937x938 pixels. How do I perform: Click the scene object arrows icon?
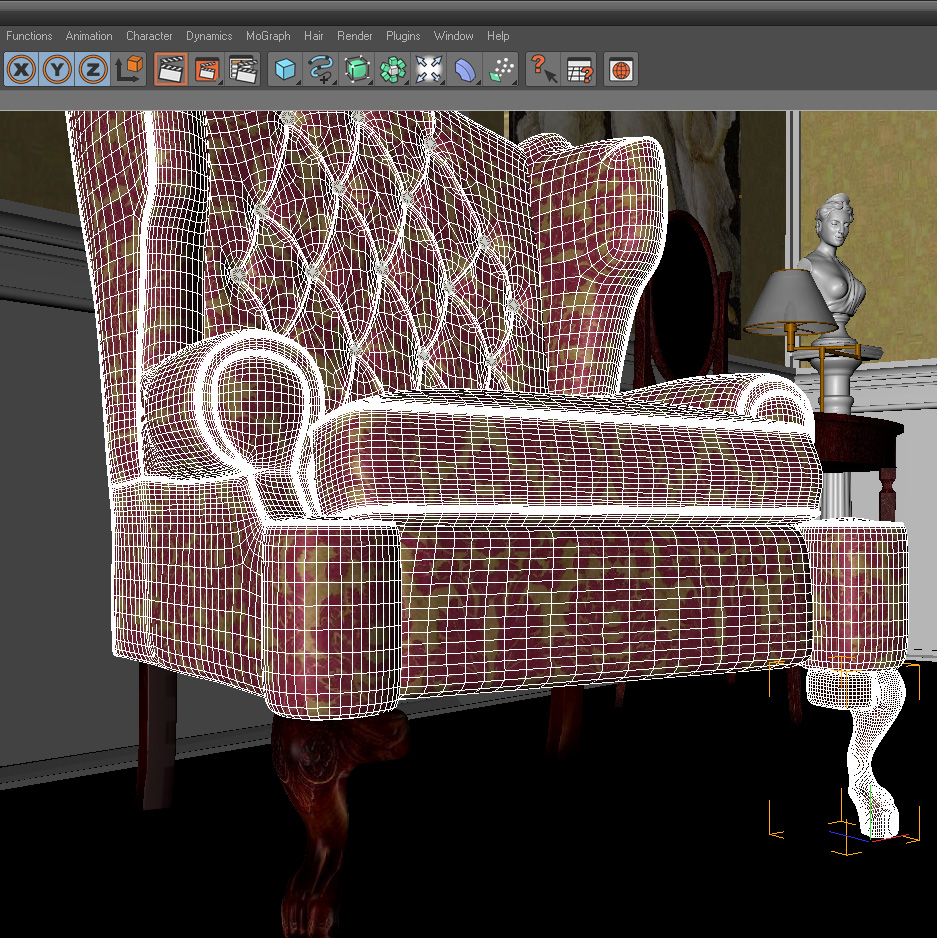click(x=428, y=69)
